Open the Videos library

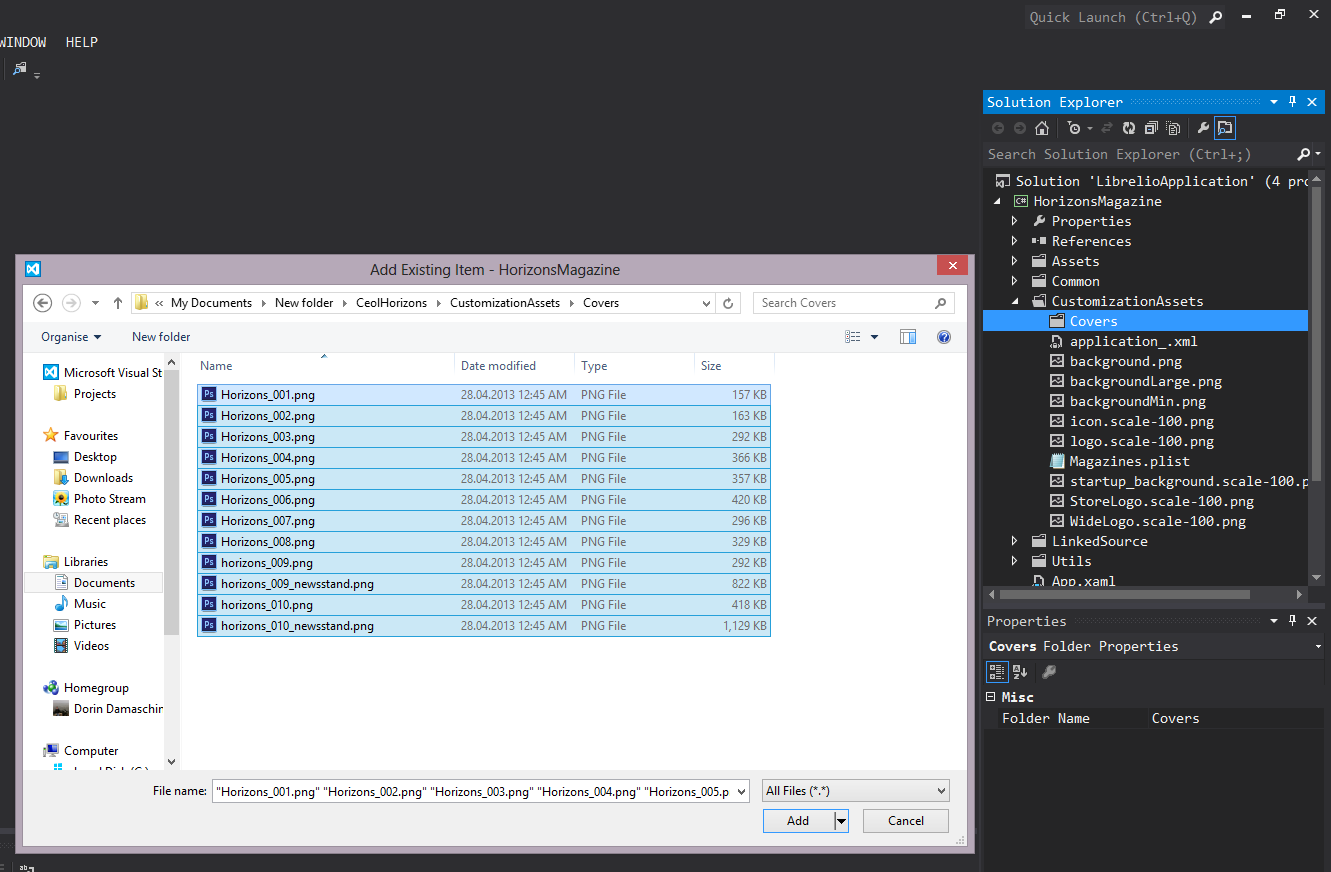point(91,646)
